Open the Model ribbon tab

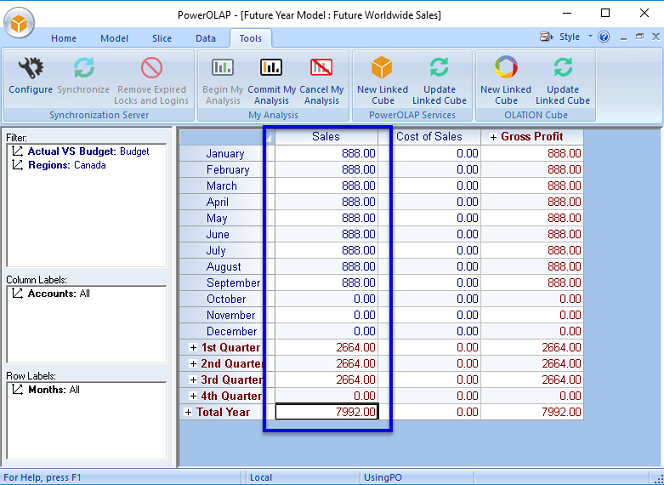[x=114, y=39]
